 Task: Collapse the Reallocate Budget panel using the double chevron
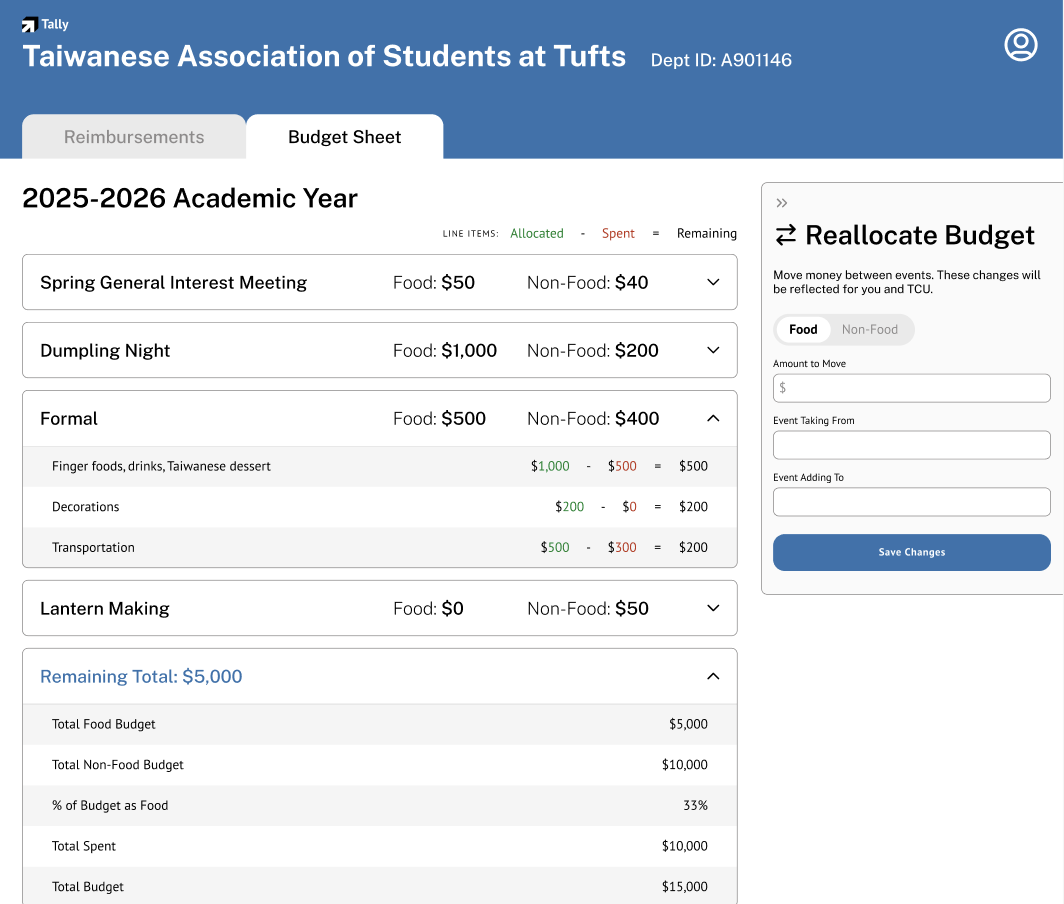[782, 203]
